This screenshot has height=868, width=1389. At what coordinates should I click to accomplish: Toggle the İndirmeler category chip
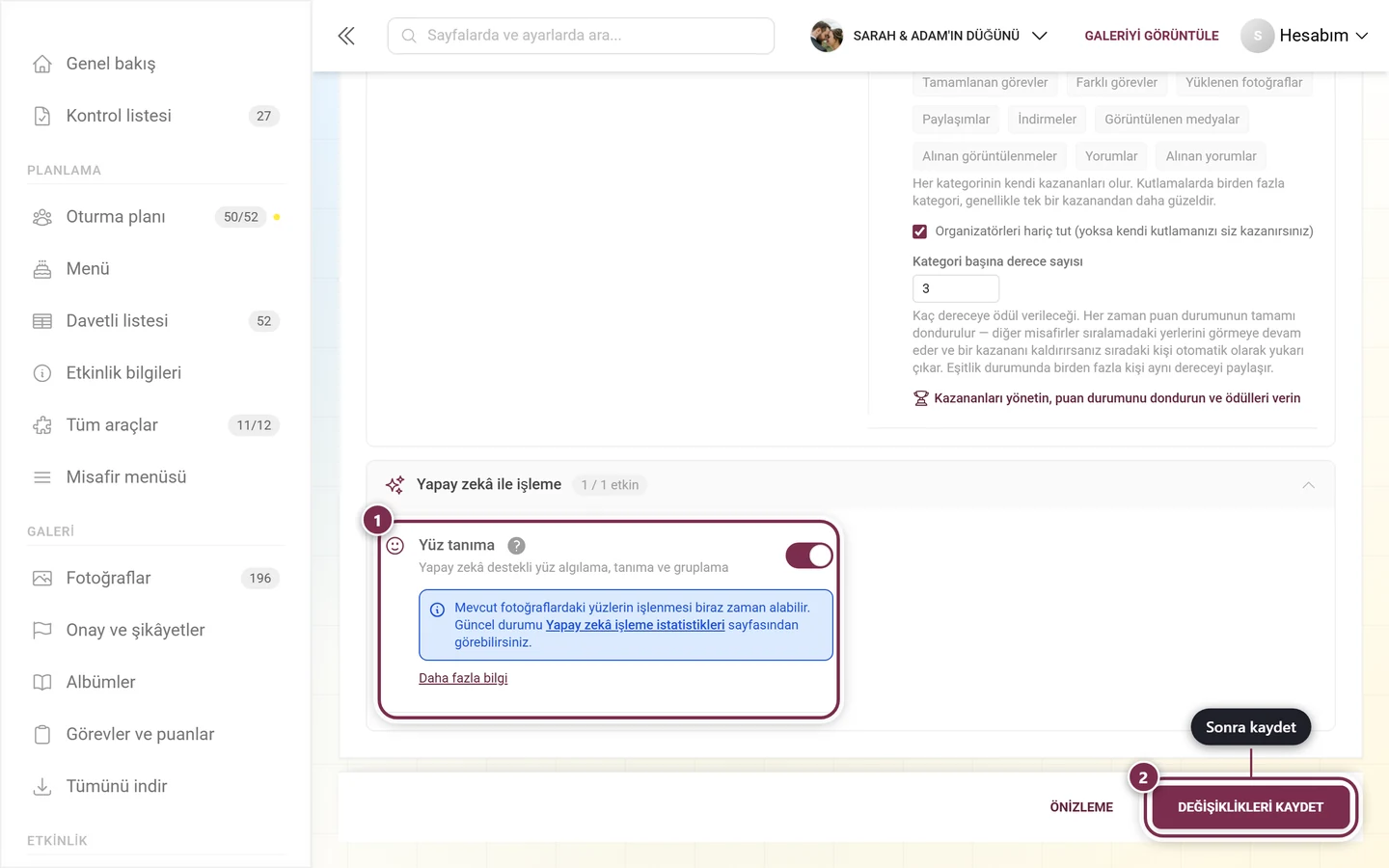tap(1047, 120)
